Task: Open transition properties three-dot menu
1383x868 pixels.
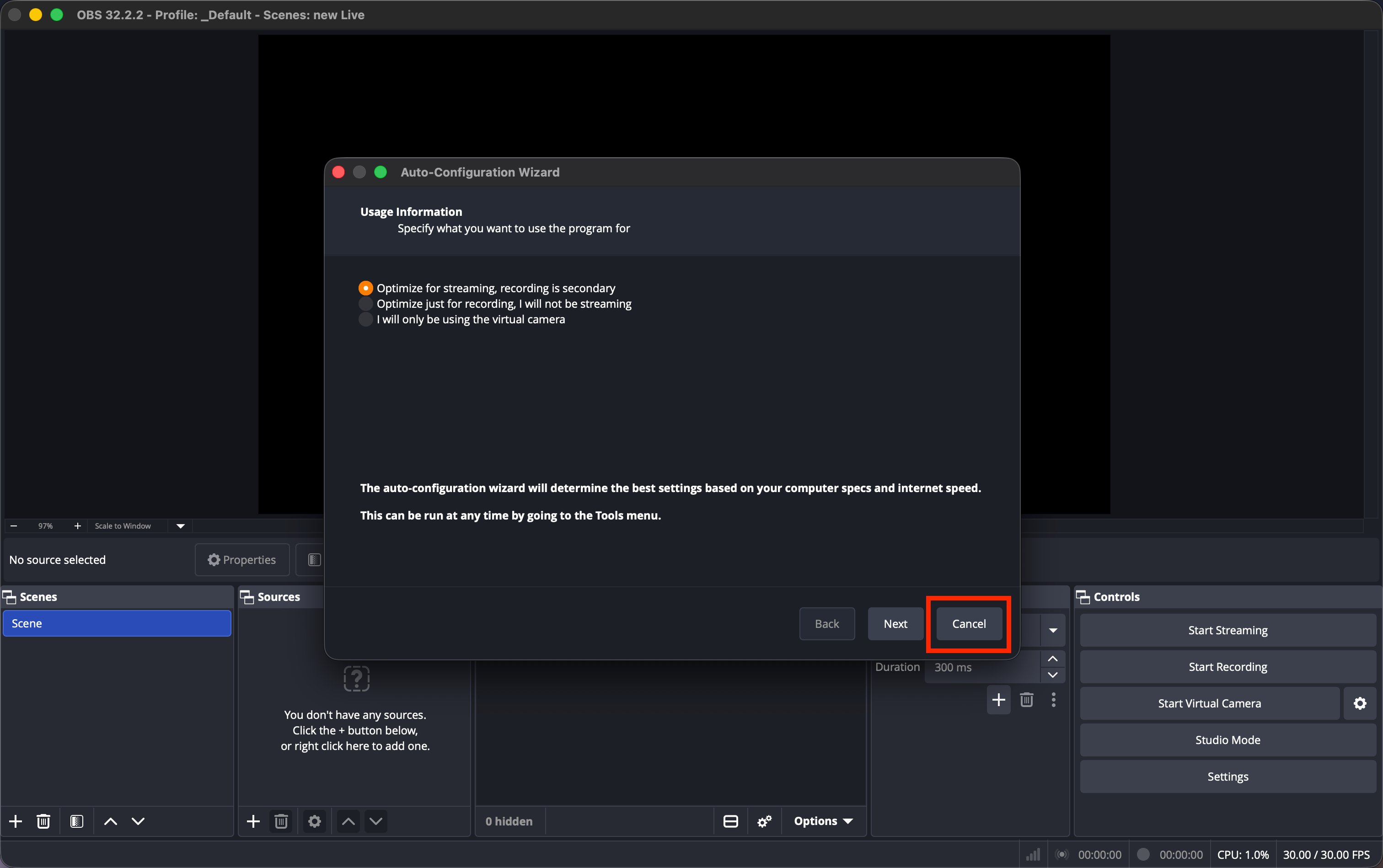Action: point(1053,700)
